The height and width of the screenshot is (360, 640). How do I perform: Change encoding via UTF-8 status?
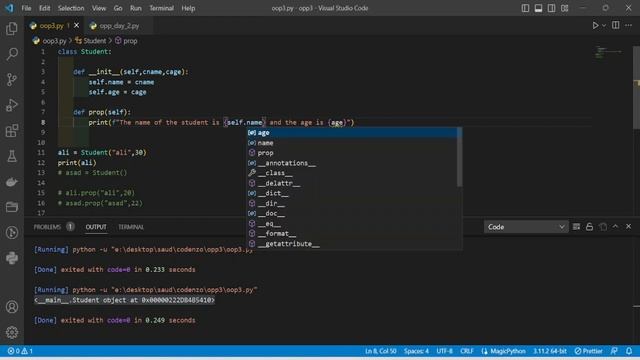point(444,351)
